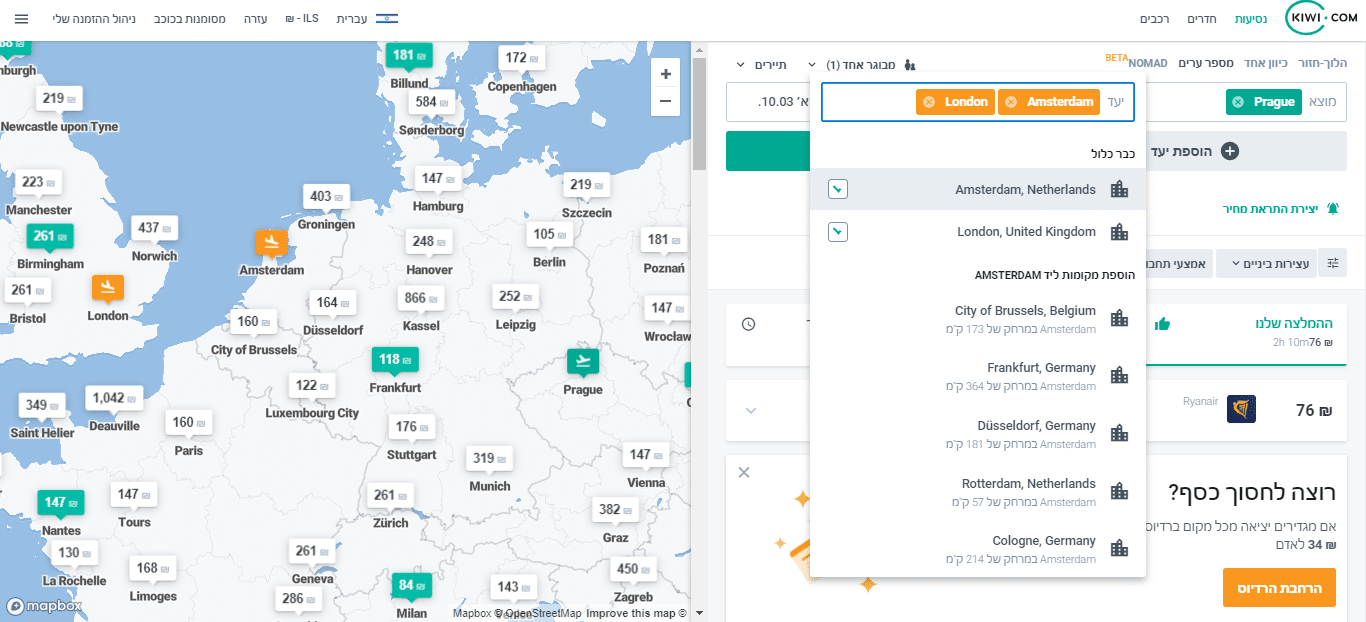Expand the Ryanair 76 flight result
Screen dimensions: 1366x622
(751, 410)
